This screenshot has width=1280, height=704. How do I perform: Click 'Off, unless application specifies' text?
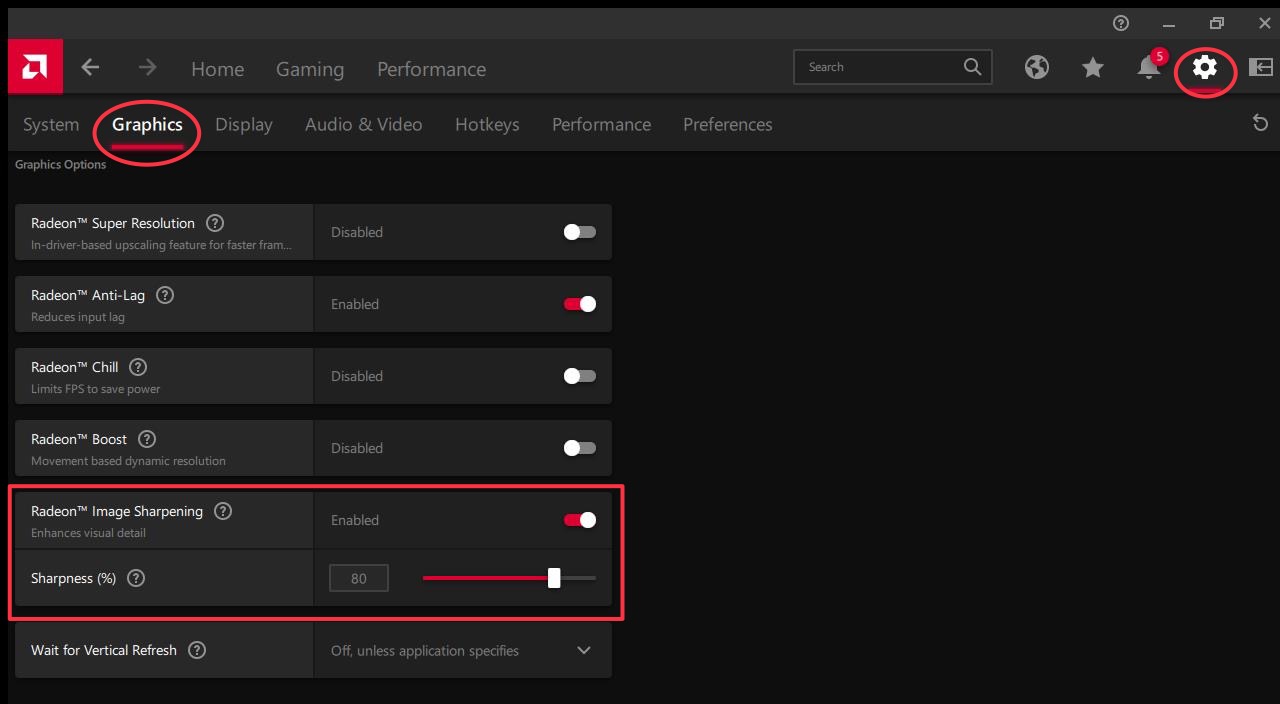[x=425, y=650]
